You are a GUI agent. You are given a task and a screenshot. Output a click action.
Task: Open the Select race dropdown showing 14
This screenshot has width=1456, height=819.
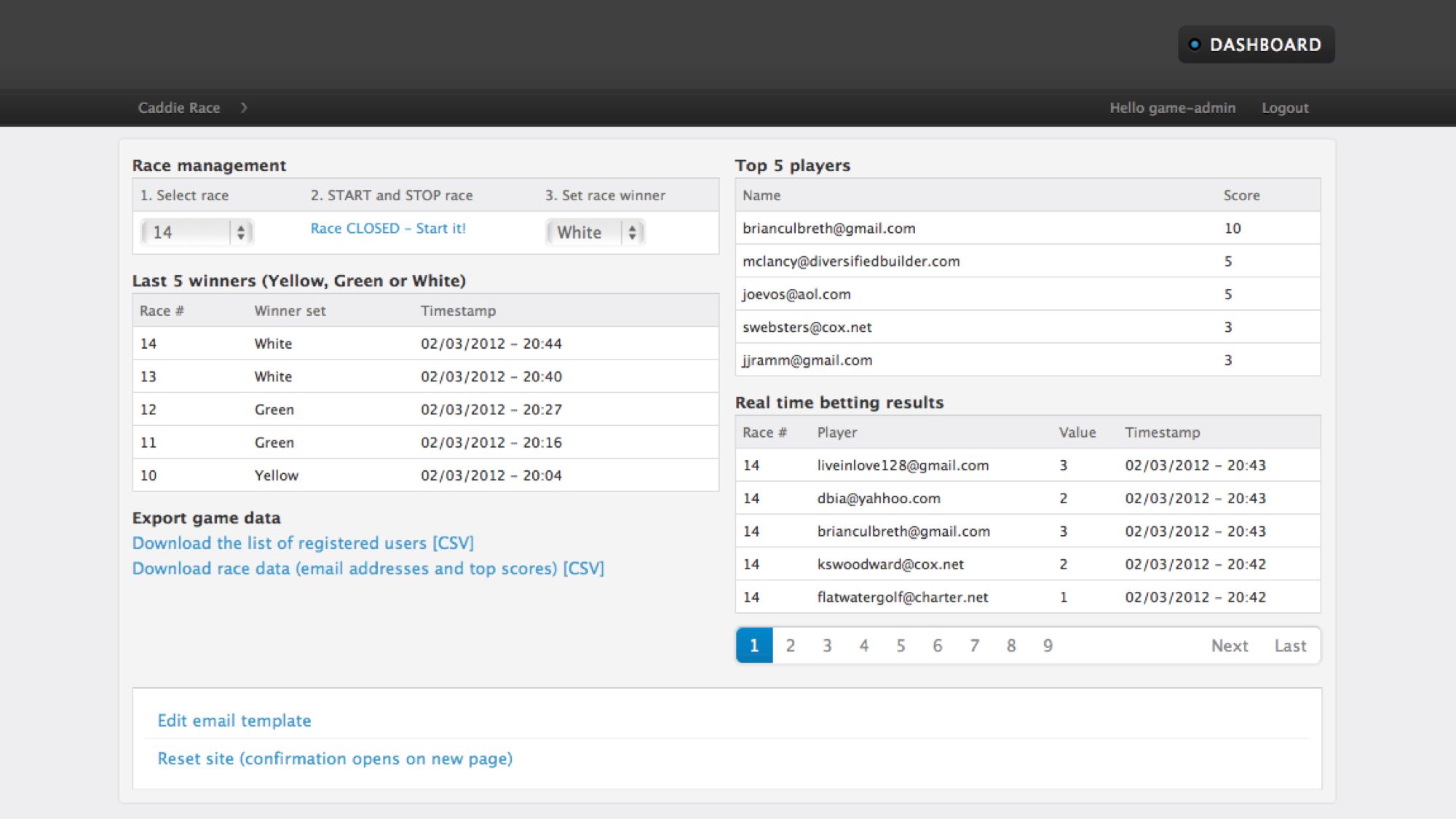pos(197,232)
